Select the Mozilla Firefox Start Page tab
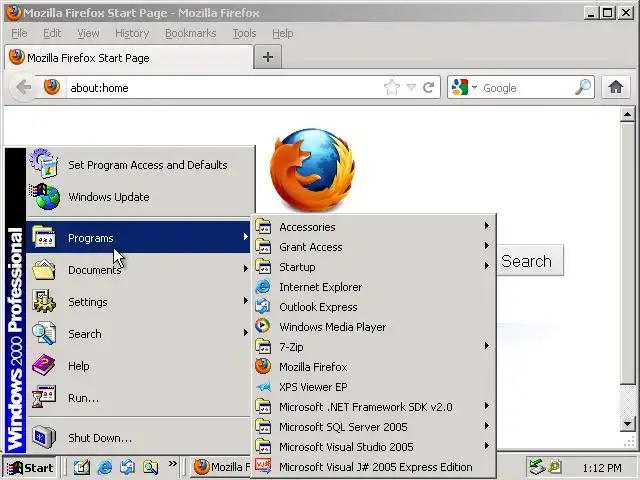Image resolution: width=640 pixels, height=480 pixels. (x=129, y=58)
